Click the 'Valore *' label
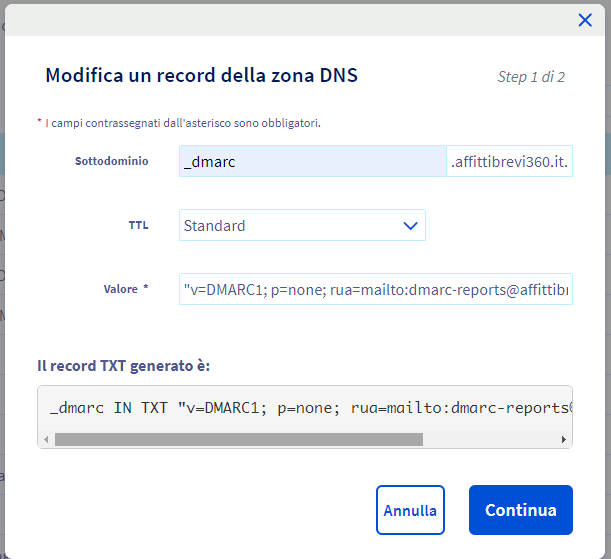611x559 pixels. point(126,289)
